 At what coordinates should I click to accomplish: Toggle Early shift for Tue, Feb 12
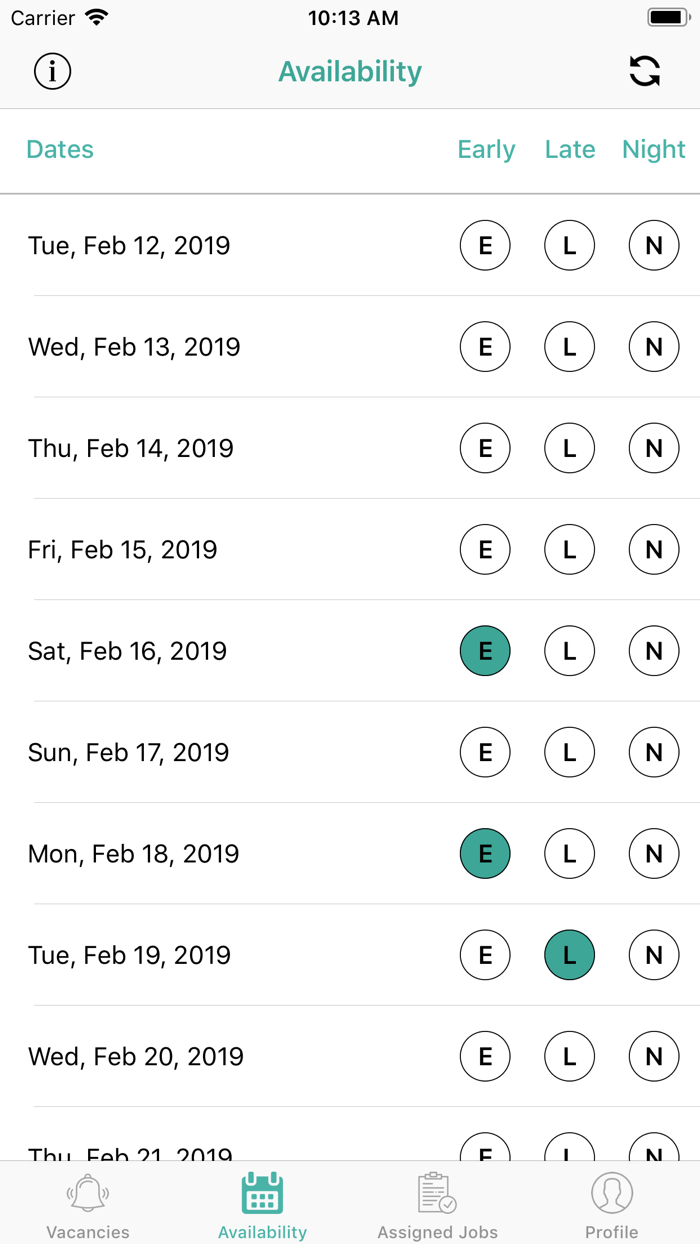click(x=485, y=245)
